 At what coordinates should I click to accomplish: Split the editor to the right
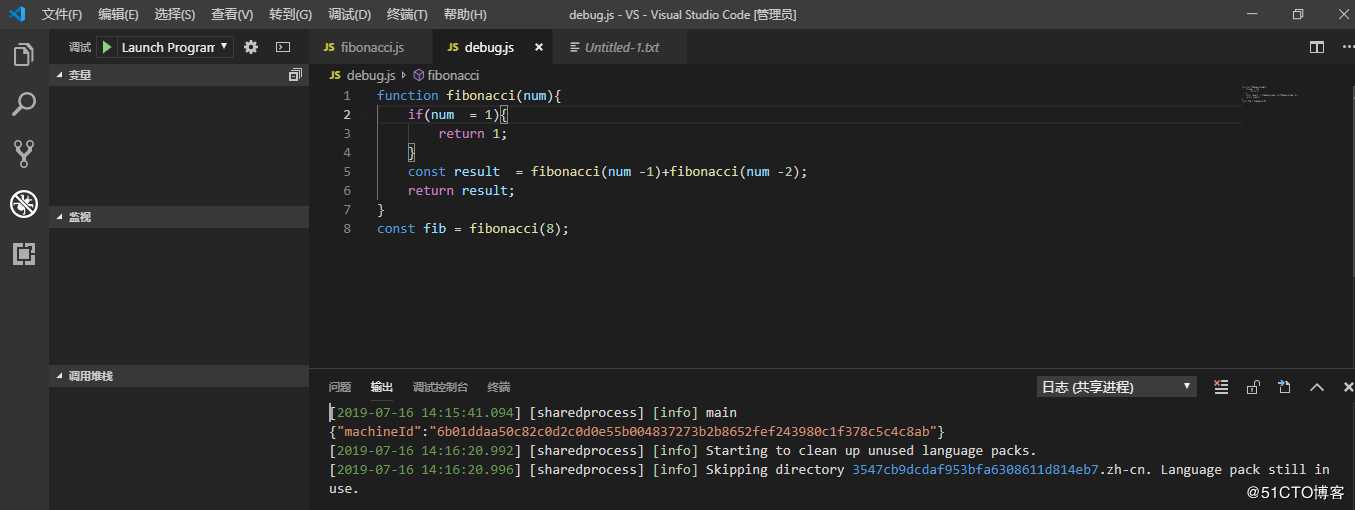pyautogui.click(x=1317, y=47)
